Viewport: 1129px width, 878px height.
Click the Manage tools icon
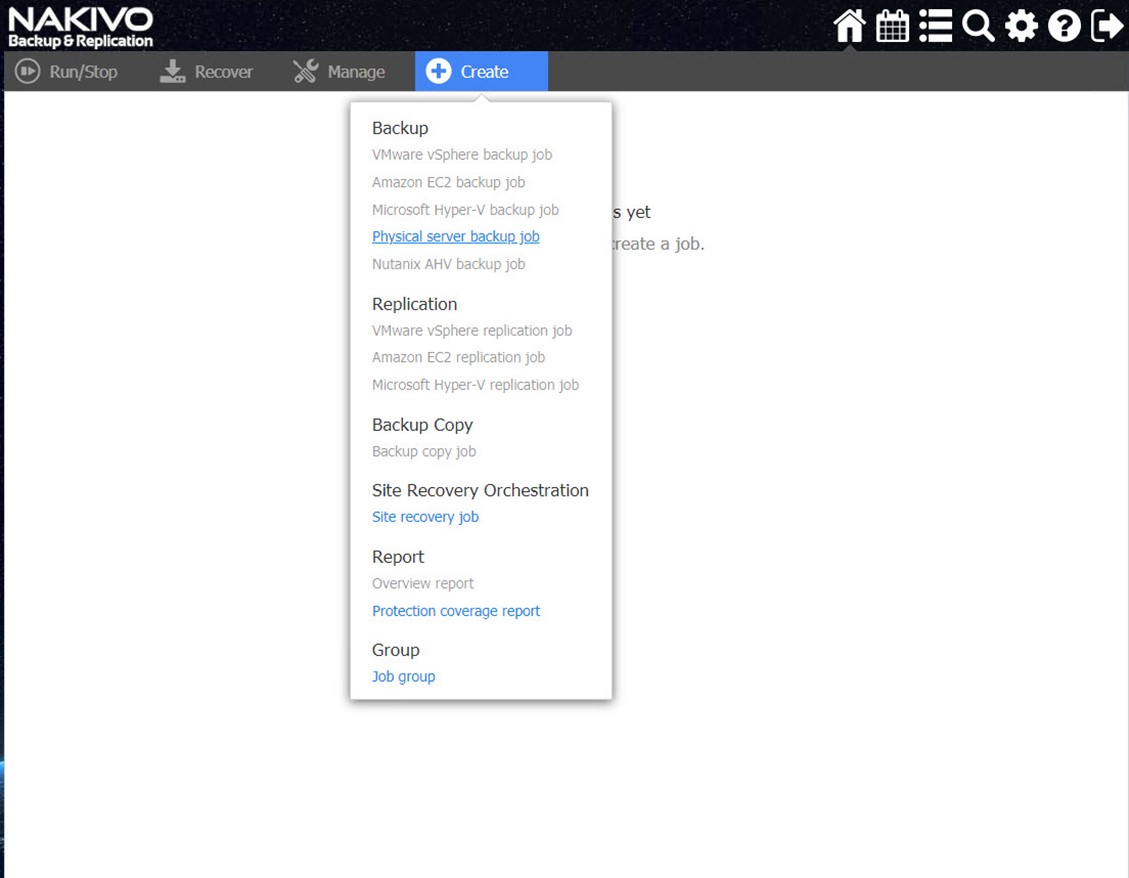tap(305, 71)
